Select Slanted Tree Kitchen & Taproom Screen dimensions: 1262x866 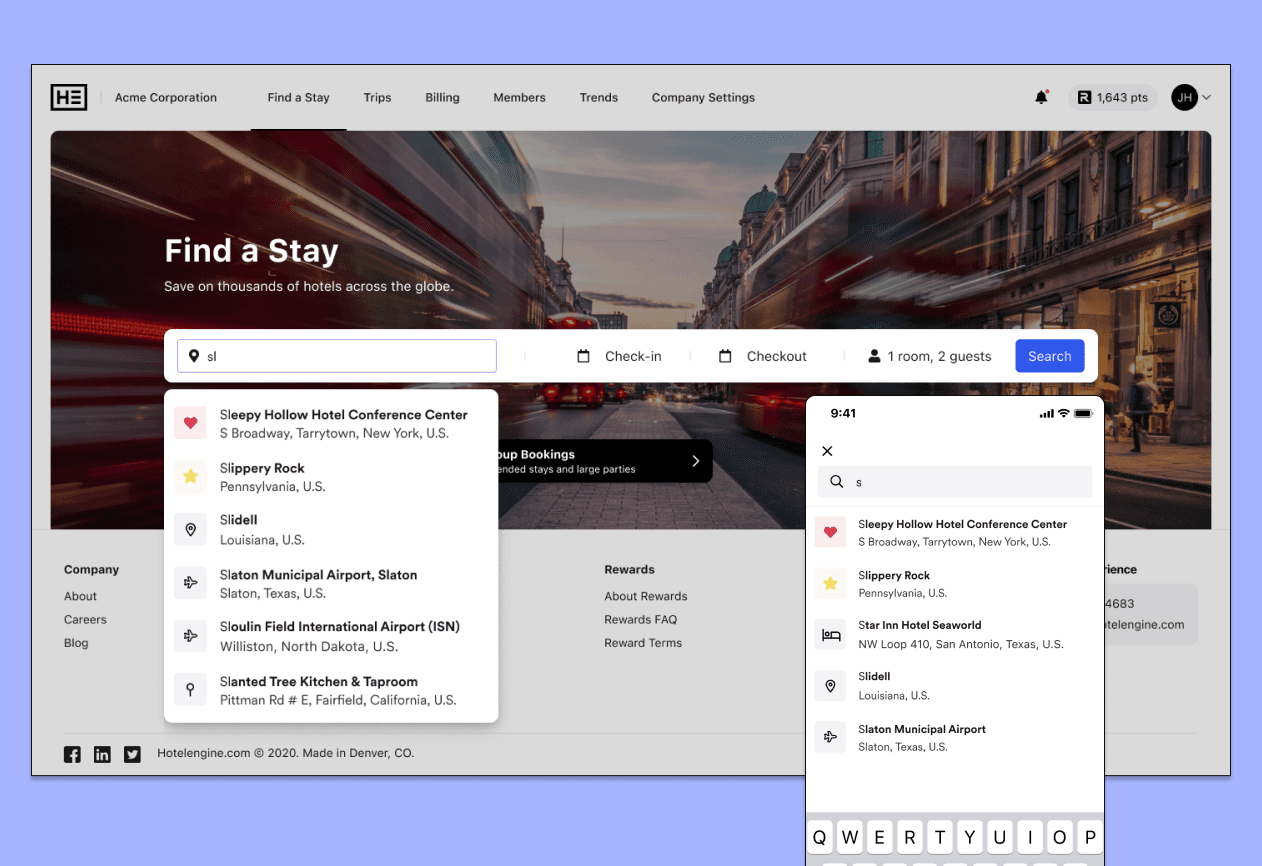(x=331, y=690)
